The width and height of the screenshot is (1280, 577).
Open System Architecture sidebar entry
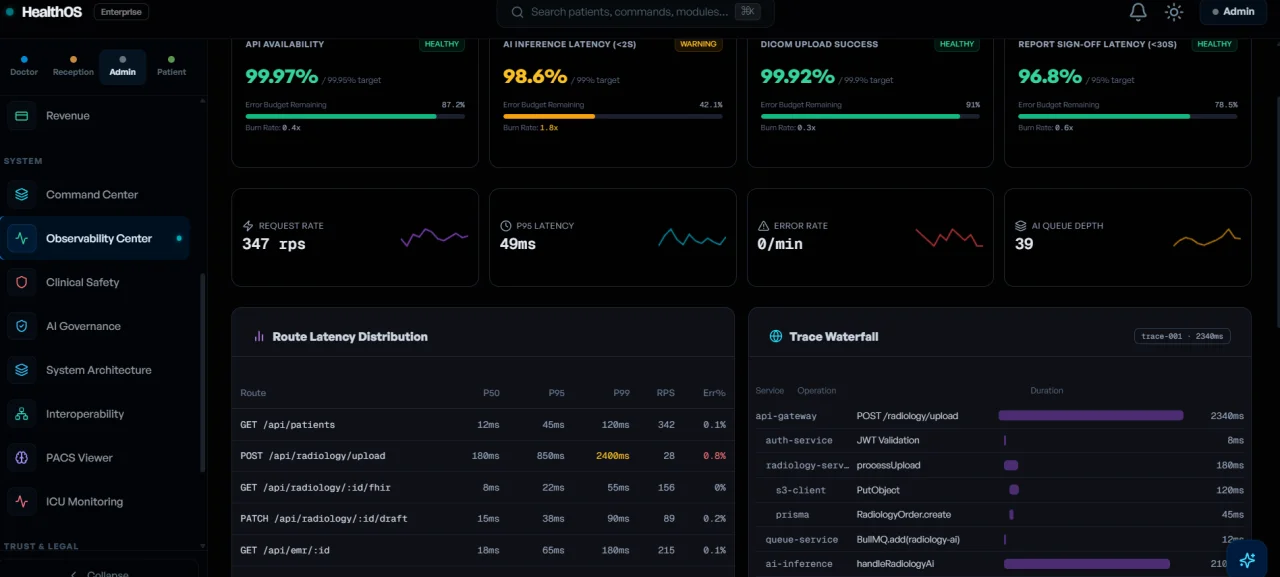(x=95, y=370)
